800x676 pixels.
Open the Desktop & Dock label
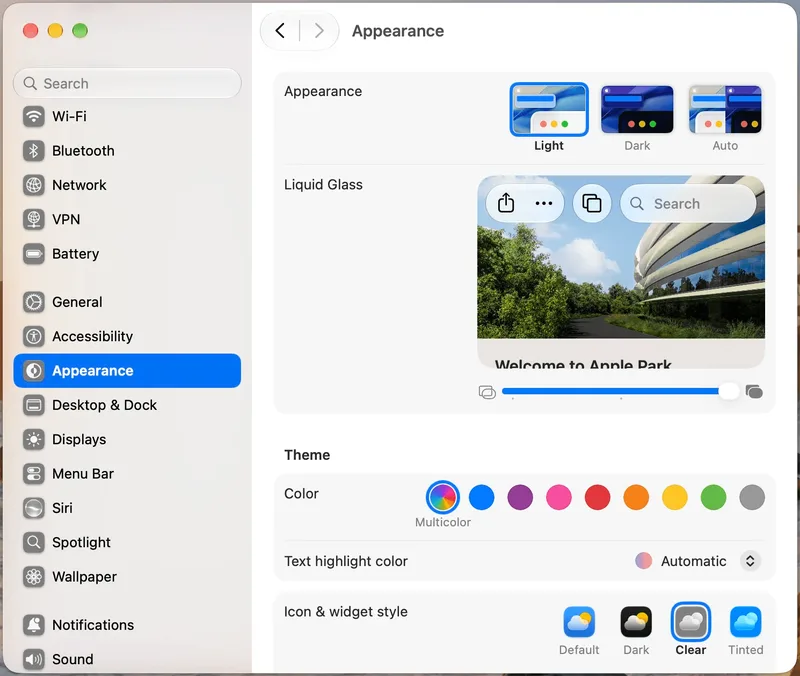(x=105, y=405)
